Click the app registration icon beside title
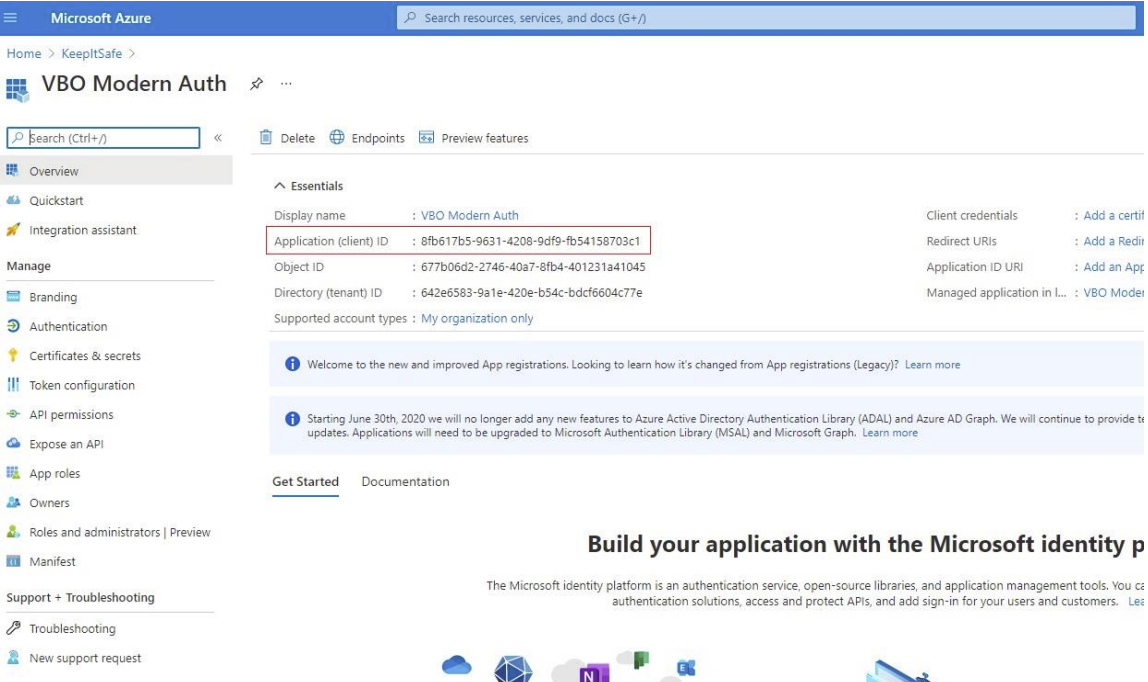This screenshot has width=1148, height=682. [17, 89]
